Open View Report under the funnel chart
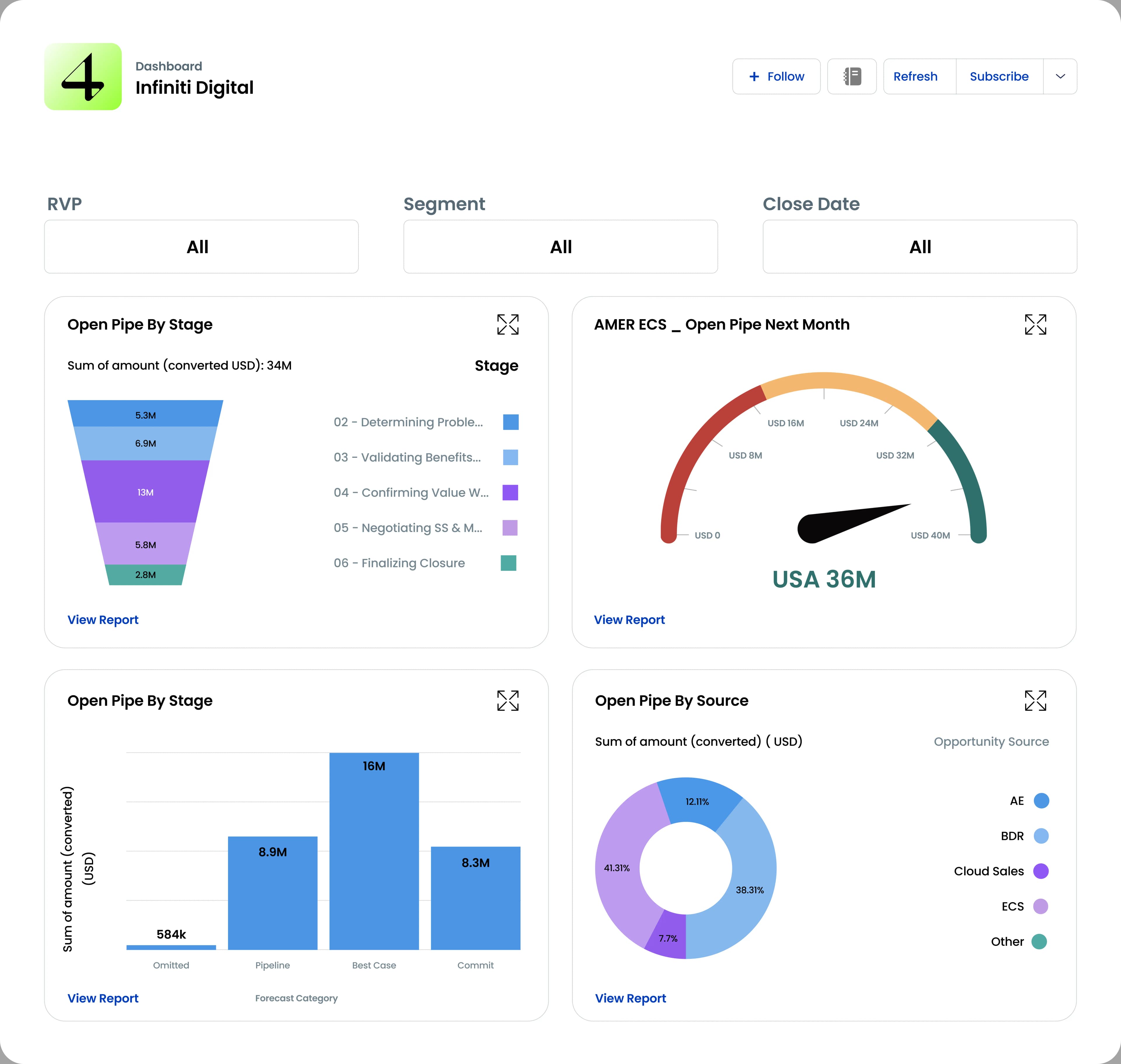This screenshot has width=1121, height=1064. coord(103,619)
